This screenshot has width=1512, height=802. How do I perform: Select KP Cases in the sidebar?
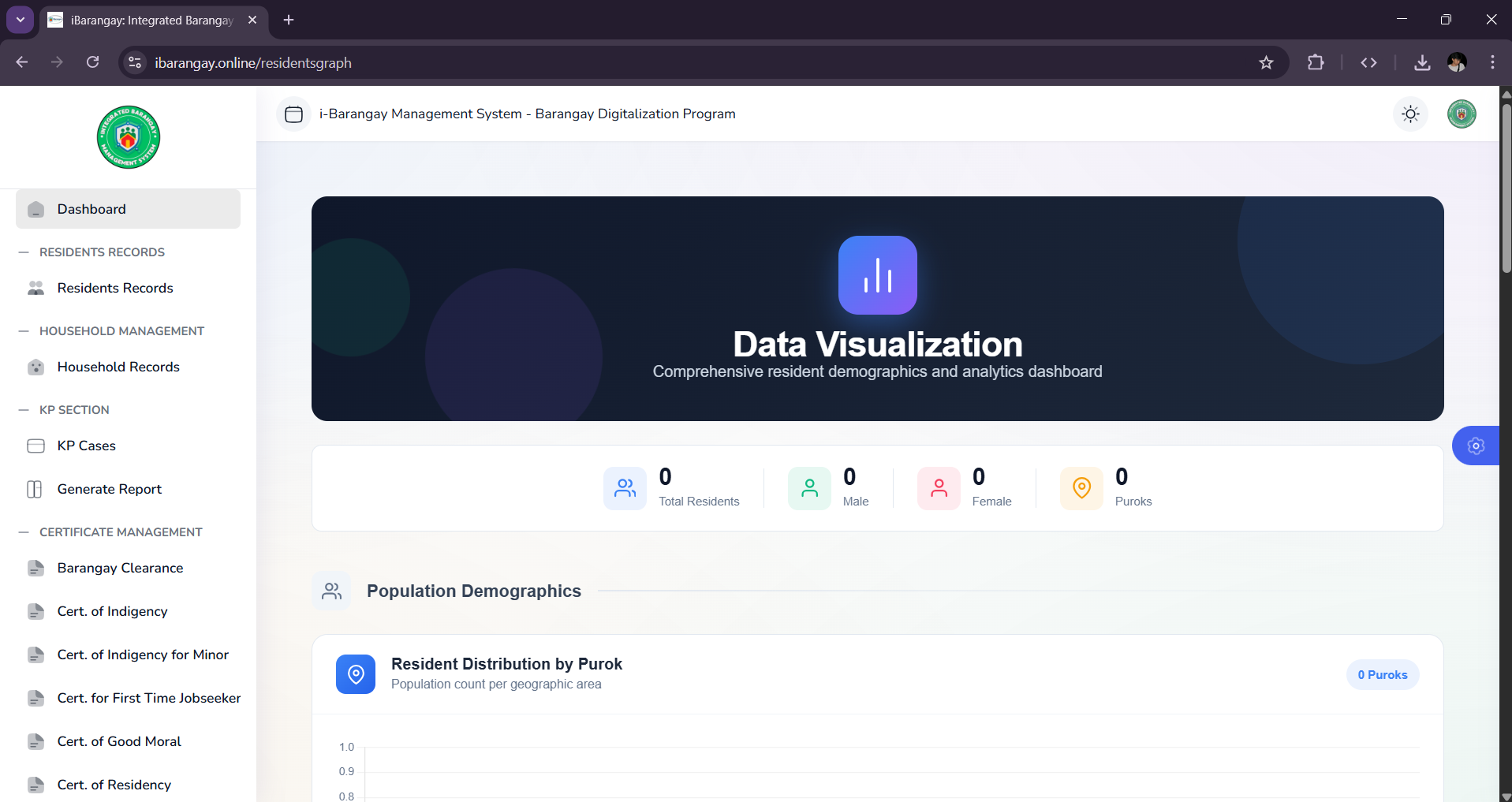pyautogui.click(x=86, y=446)
